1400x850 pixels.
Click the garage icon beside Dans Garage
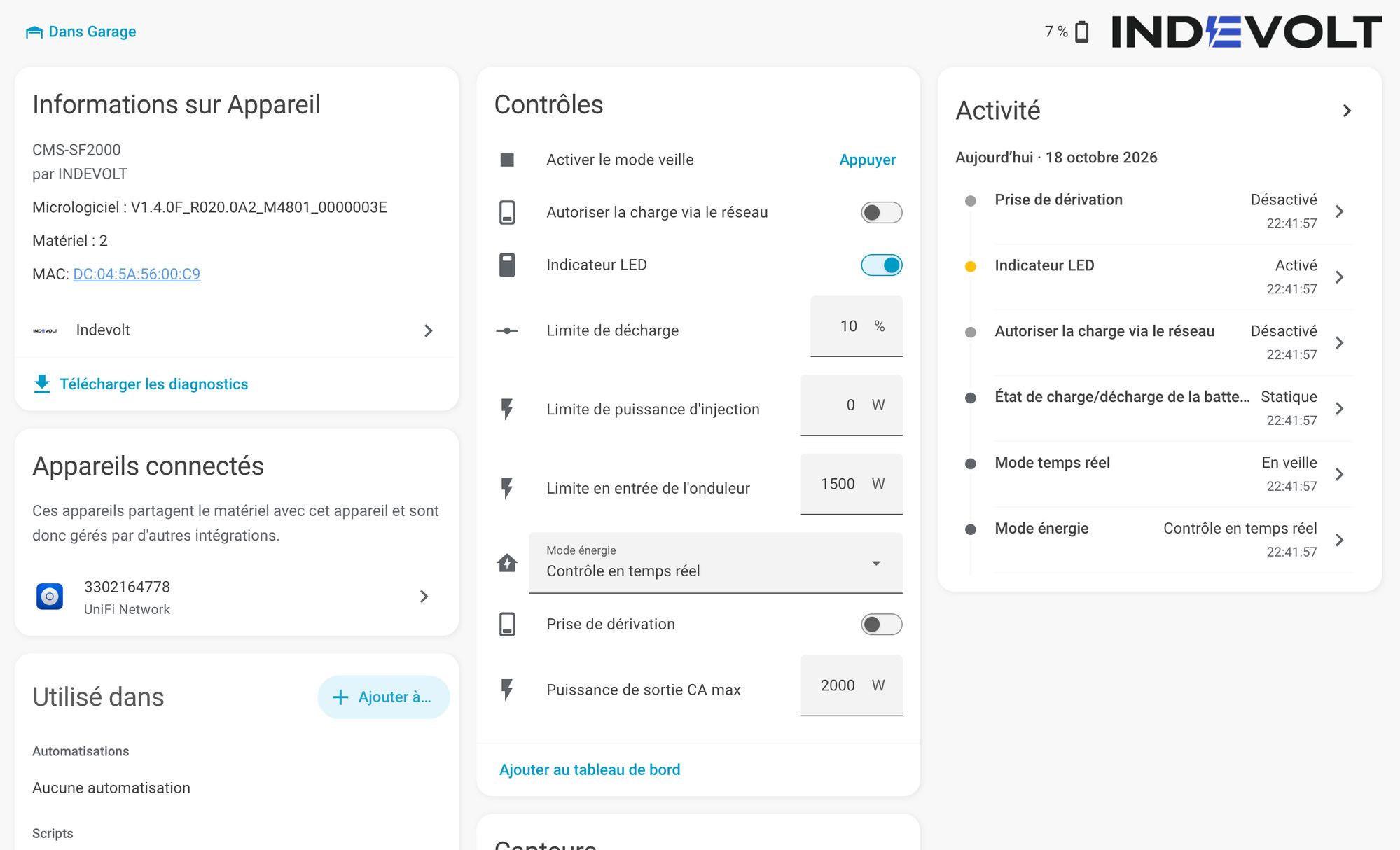[x=34, y=32]
